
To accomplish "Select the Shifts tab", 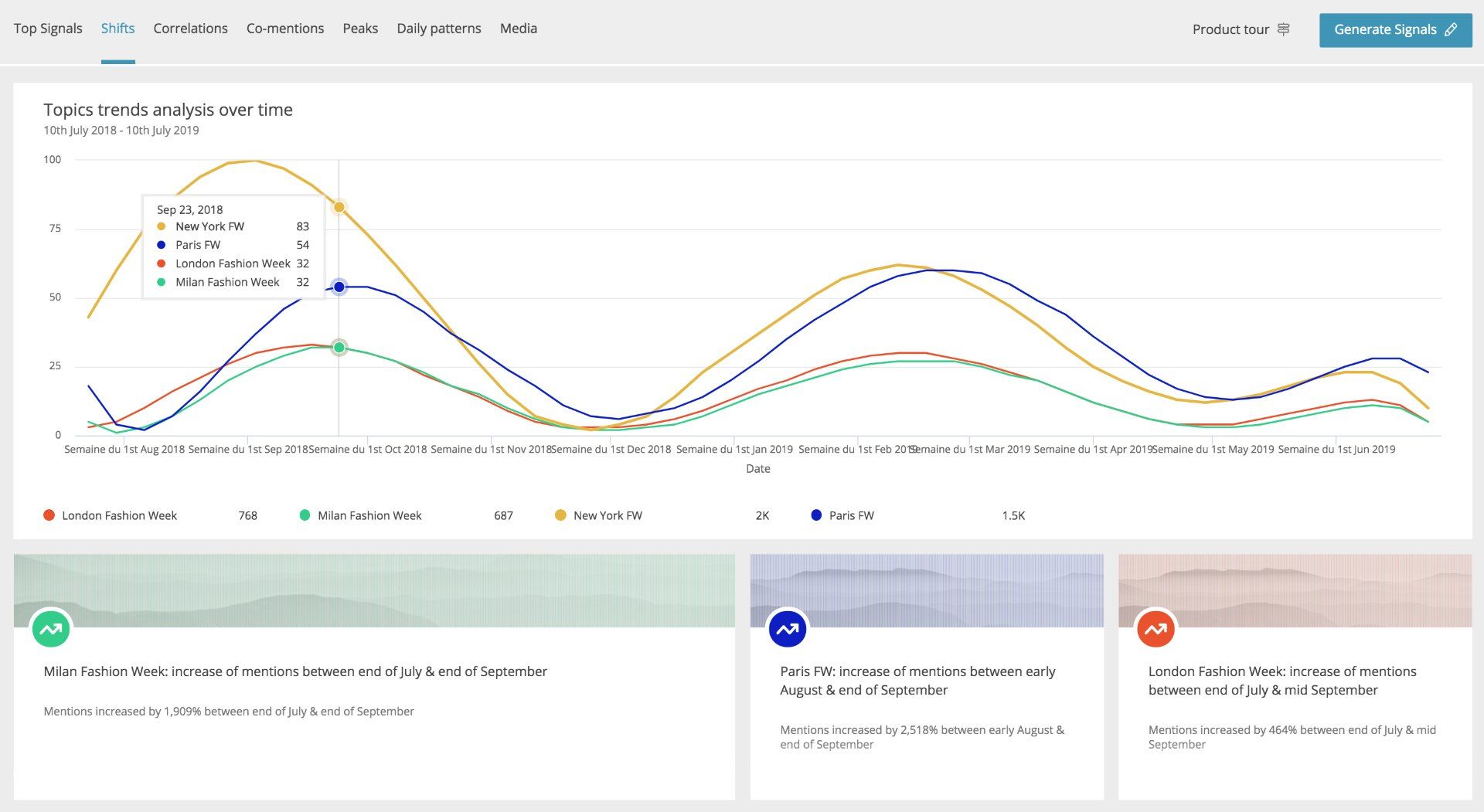I will [117, 29].
